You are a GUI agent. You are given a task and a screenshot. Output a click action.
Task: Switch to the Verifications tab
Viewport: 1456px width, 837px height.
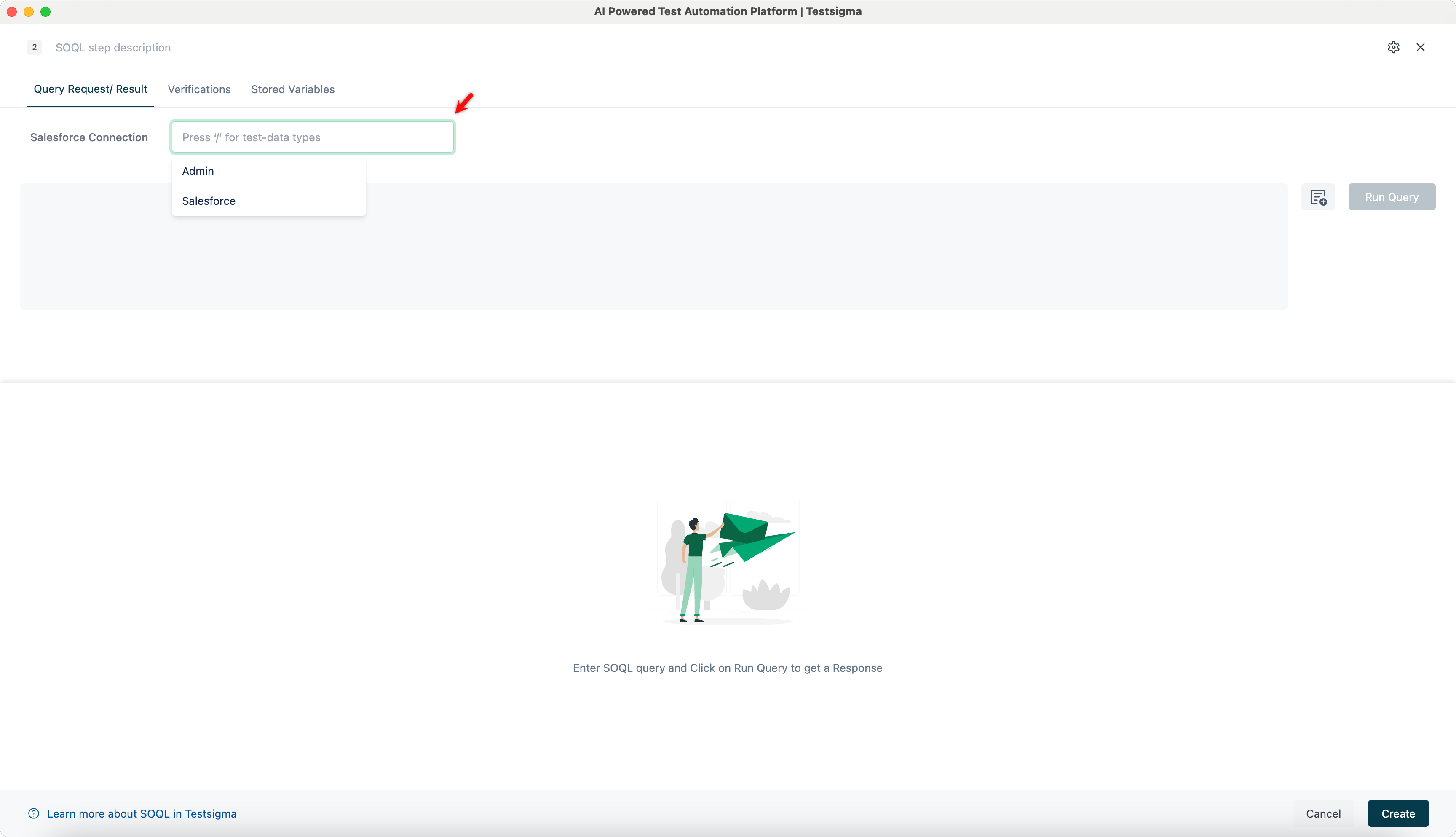(199, 89)
